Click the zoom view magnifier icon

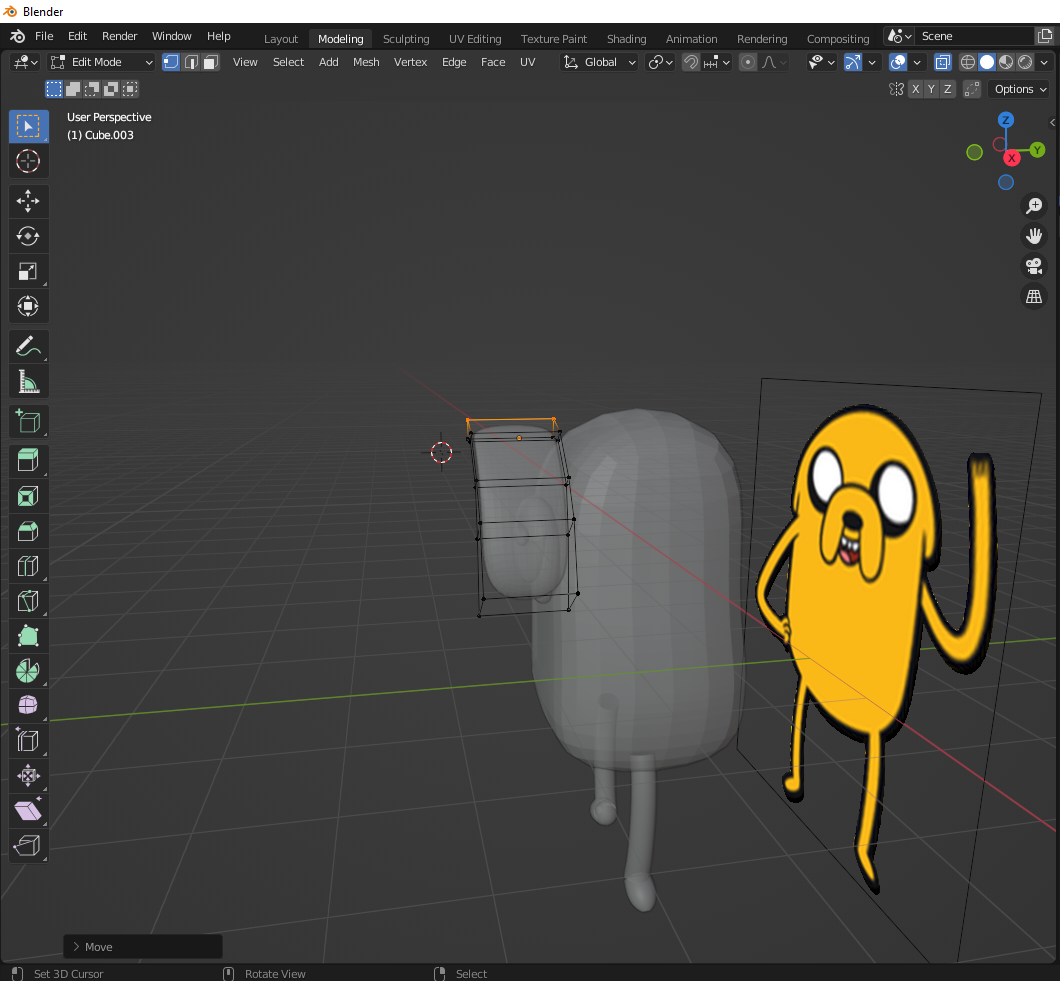[x=1034, y=206]
